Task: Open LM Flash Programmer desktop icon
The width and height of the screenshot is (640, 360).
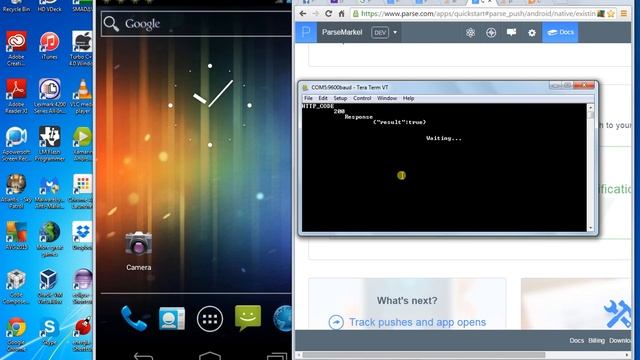Action: point(49,144)
